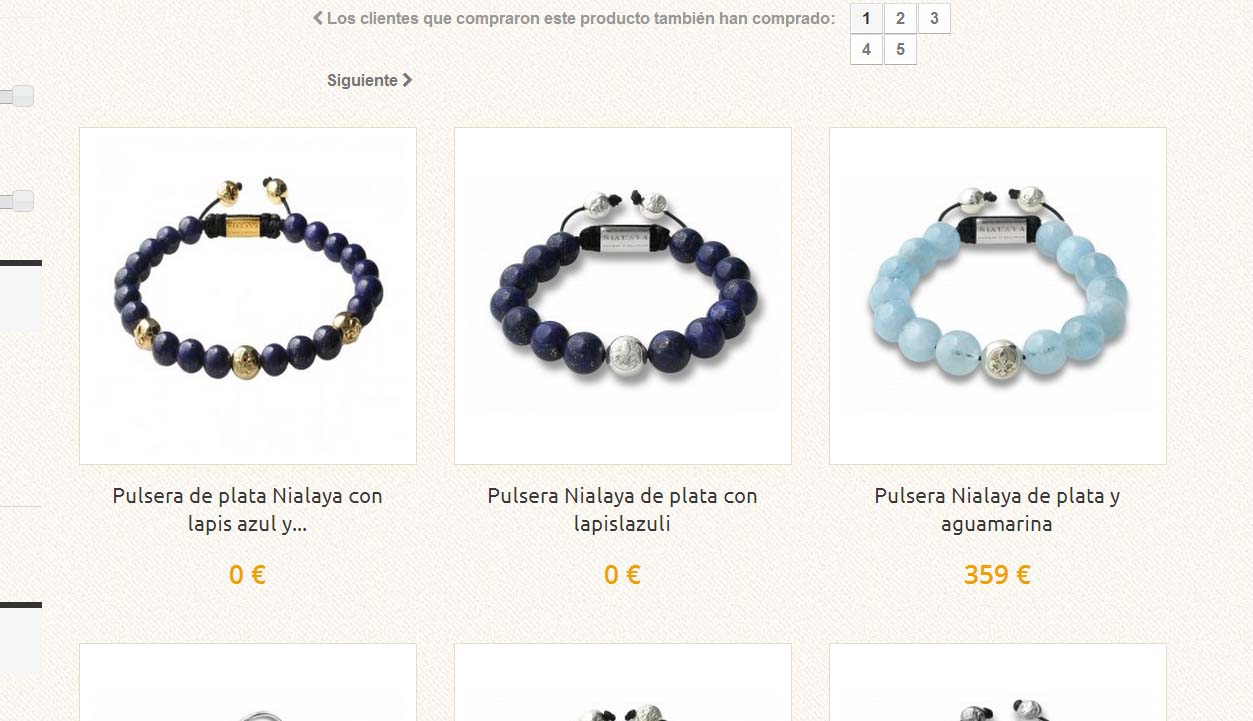
Task: Open aguamarina bracelet product image
Action: coord(998,296)
